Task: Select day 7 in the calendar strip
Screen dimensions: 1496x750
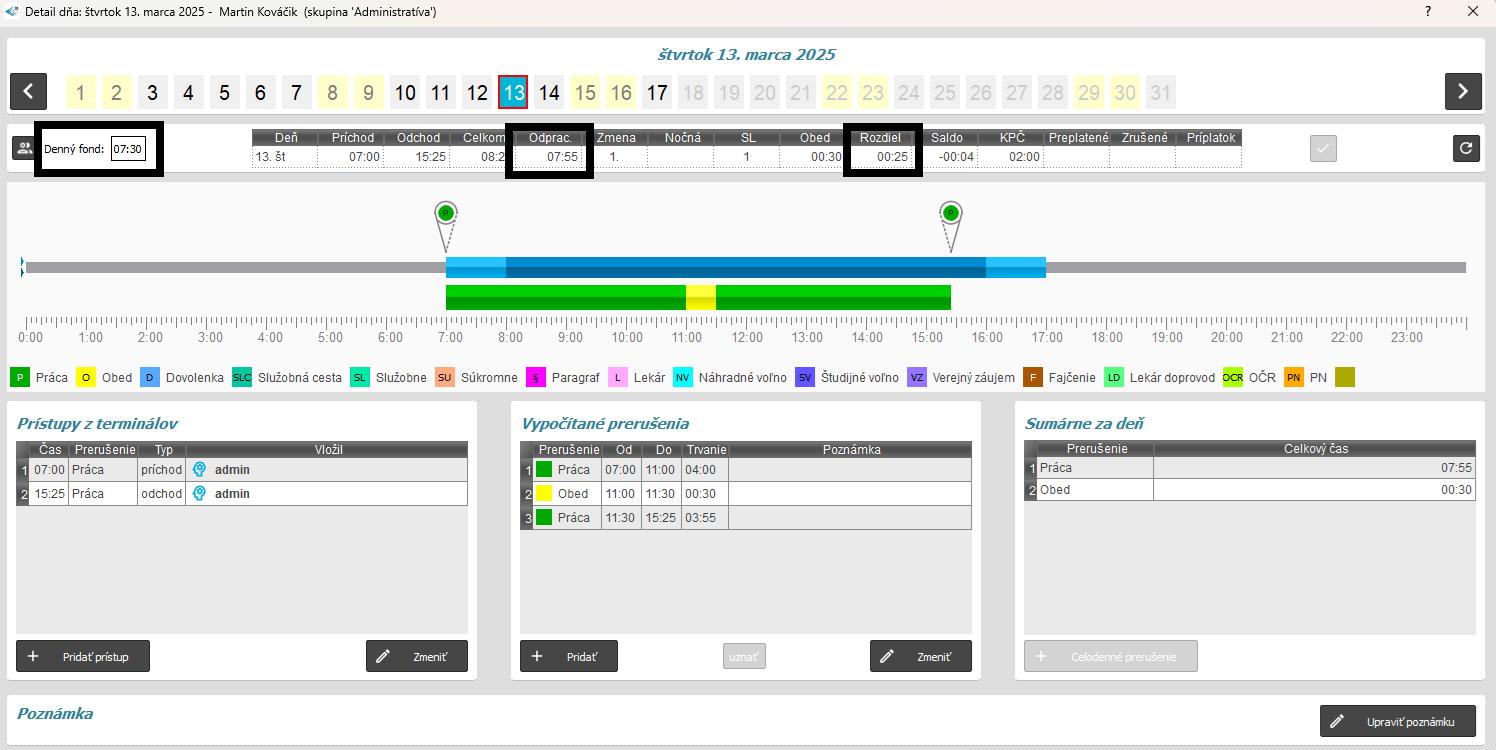Action: click(296, 93)
